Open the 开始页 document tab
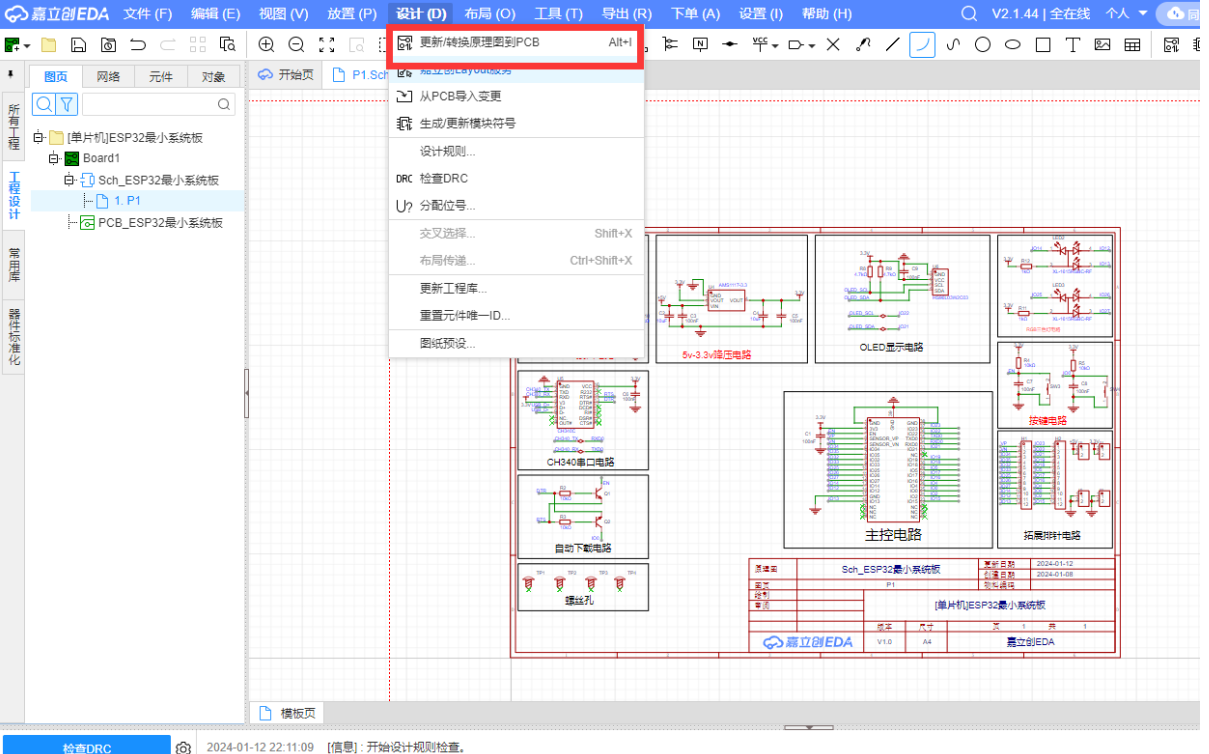 [286, 75]
